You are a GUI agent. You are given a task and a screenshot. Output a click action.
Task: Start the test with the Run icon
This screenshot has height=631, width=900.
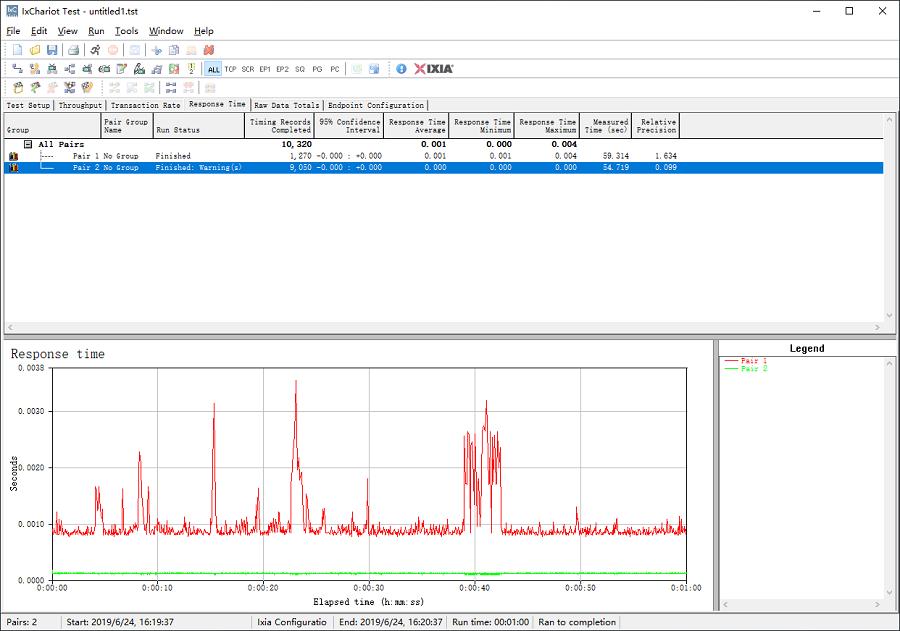click(x=95, y=50)
